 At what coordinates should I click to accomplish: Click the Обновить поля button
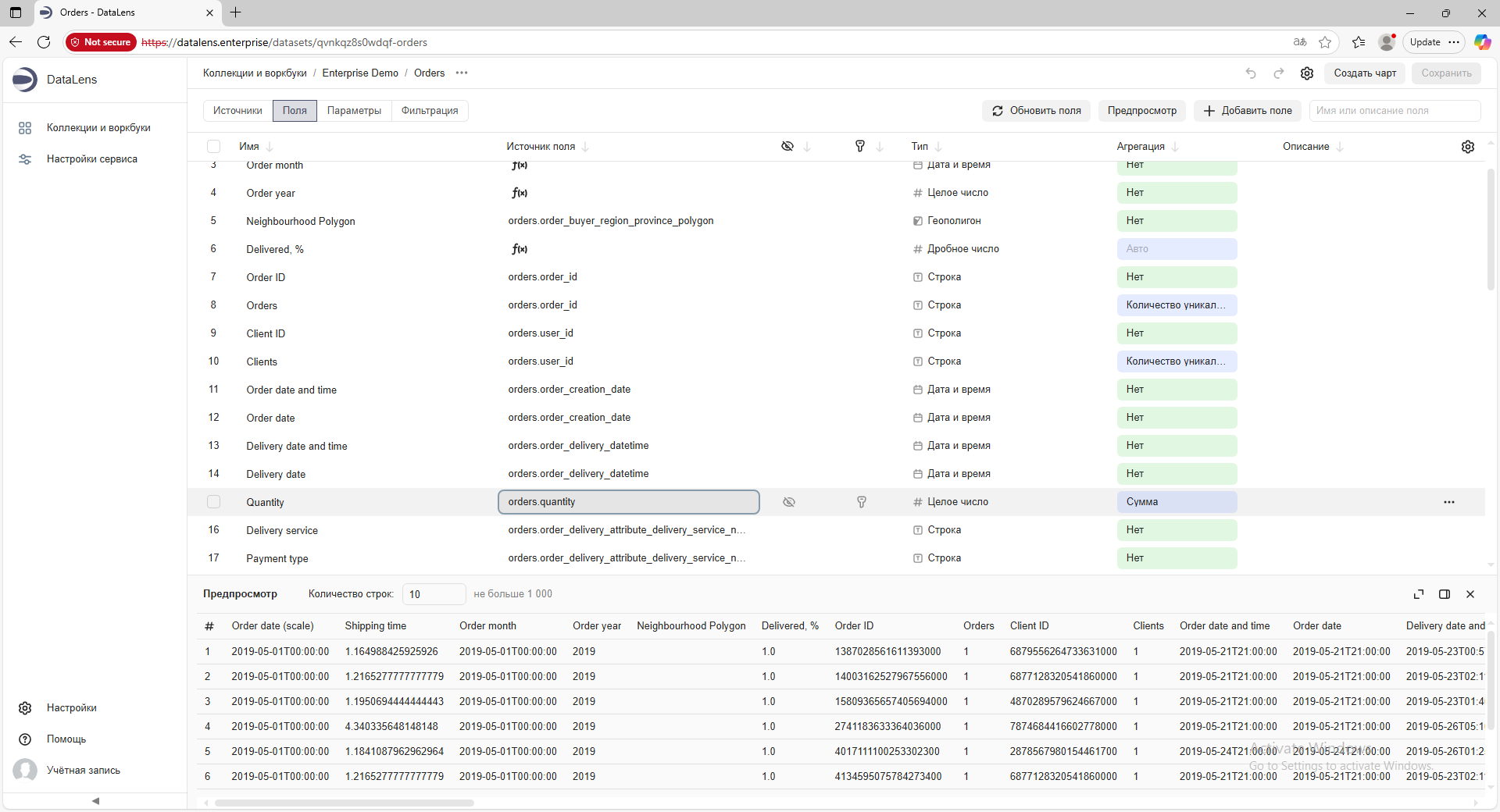click(x=1037, y=111)
